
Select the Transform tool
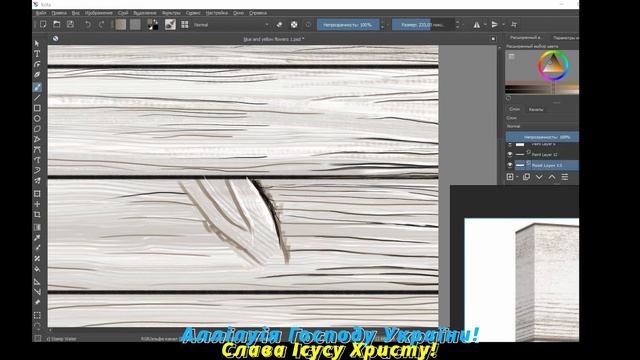[x=37, y=194]
